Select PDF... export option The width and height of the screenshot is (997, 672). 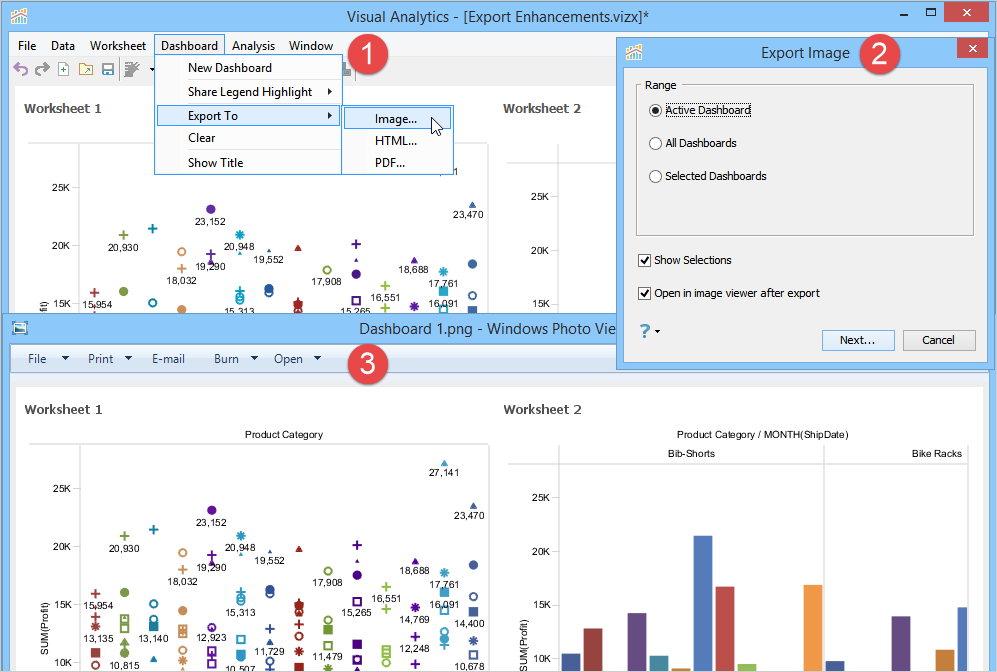(397, 163)
